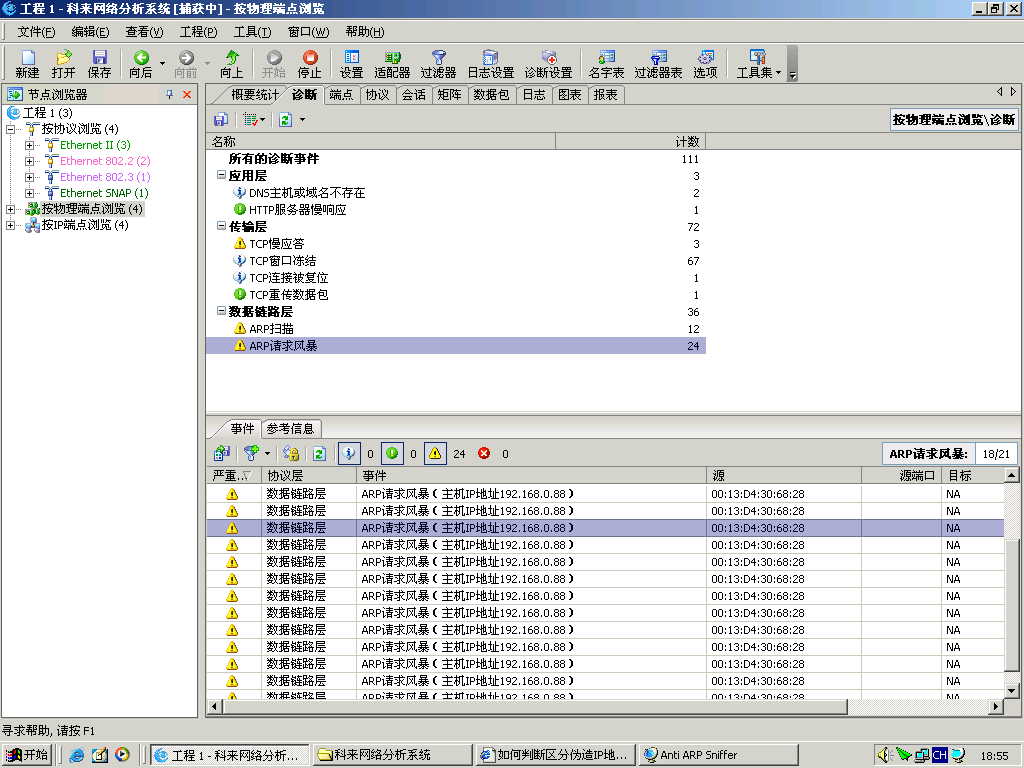Screen dimensions: 1024x768
Task: Click the Log Settings (日志设置) icon
Action: [490, 64]
